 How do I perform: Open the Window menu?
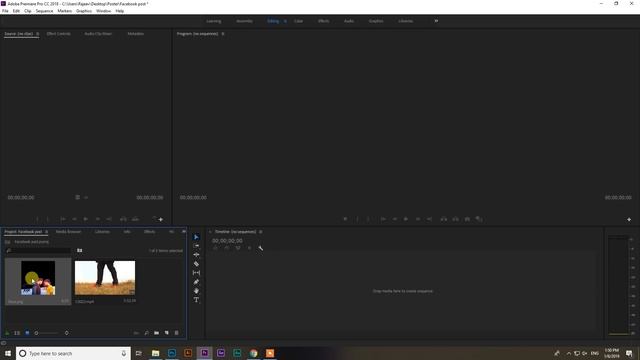pos(104,11)
